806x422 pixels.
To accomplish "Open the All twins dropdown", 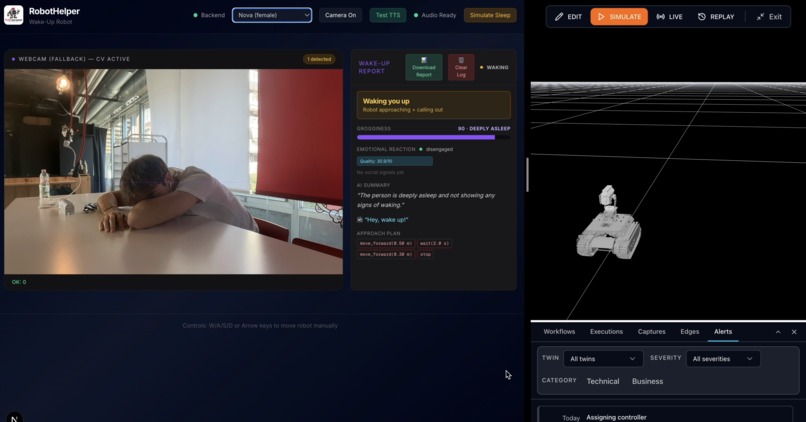I will click(x=603, y=359).
